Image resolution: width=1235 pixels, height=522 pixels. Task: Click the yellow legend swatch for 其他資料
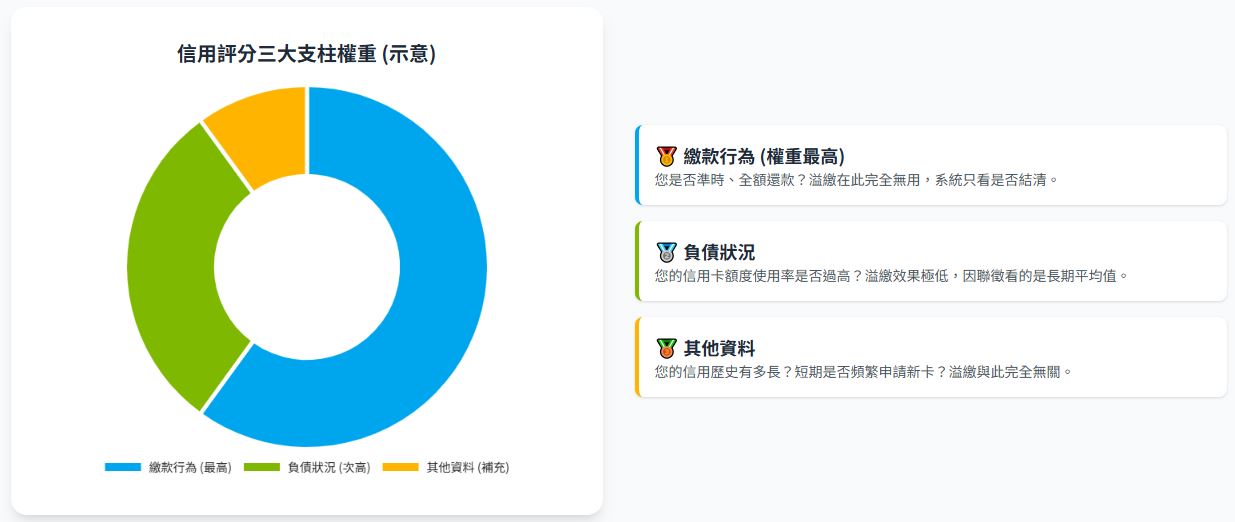pyautogui.click(x=401, y=467)
